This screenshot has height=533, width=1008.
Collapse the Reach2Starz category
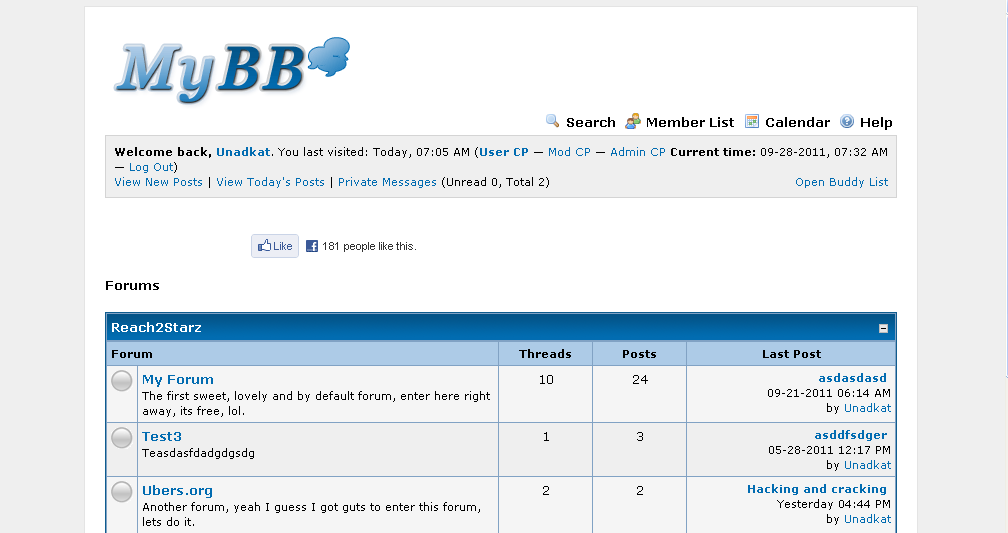pyautogui.click(x=883, y=328)
